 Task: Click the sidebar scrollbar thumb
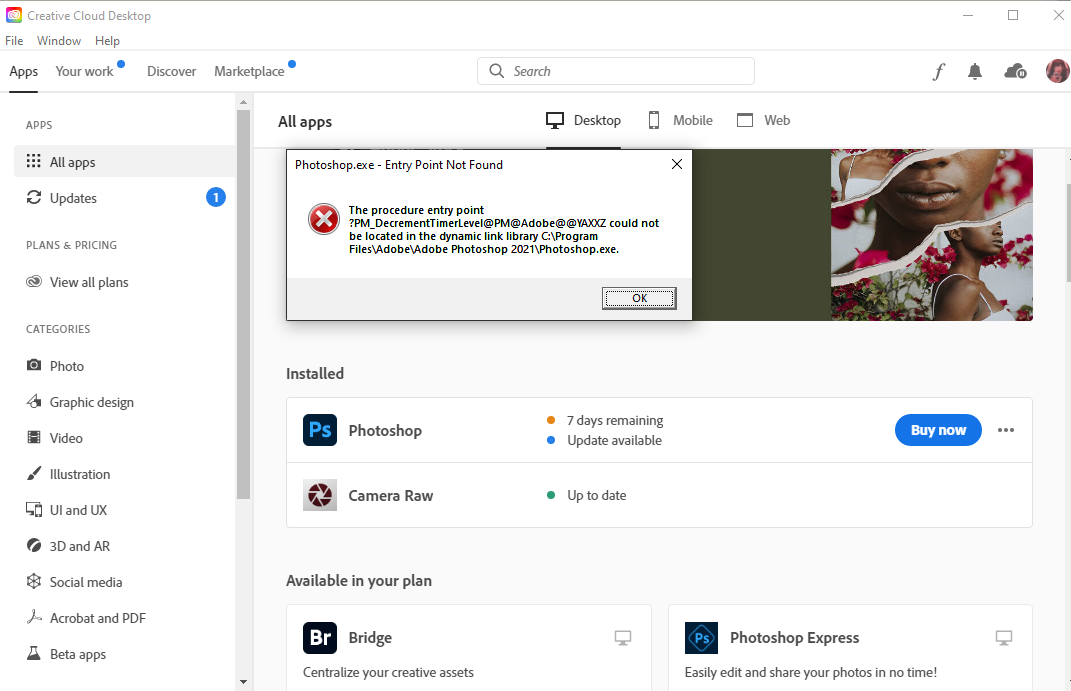[x=244, y=304]
